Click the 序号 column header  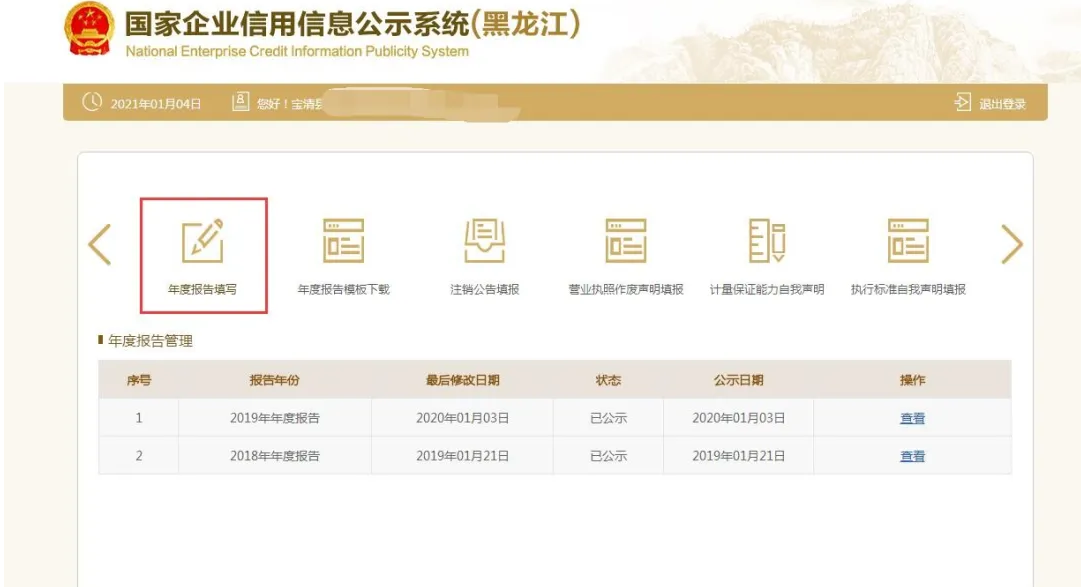tap(139, 380)
